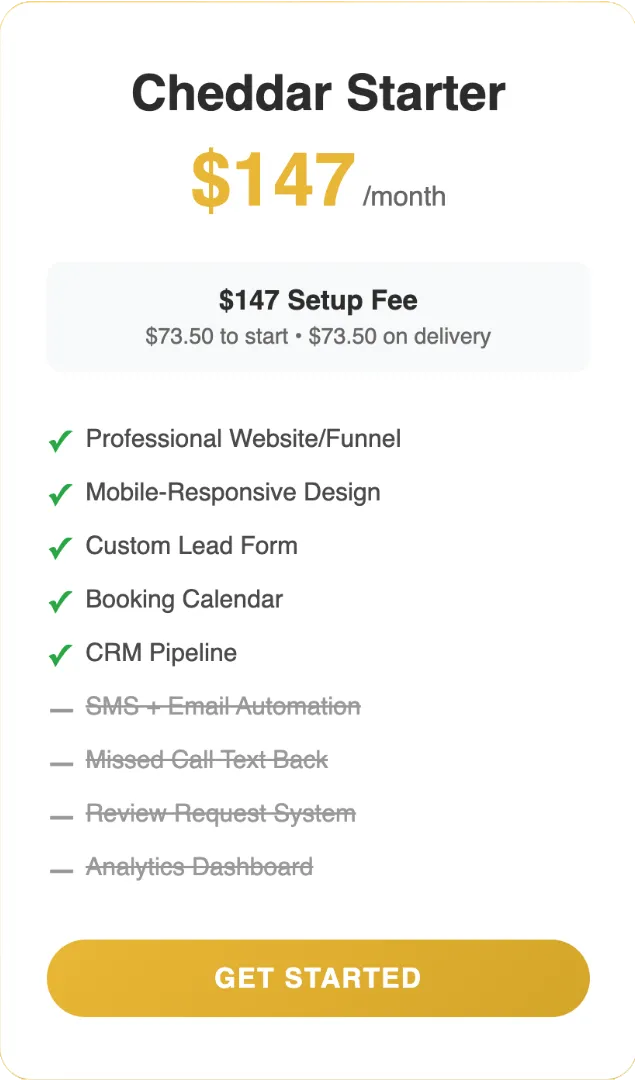
Task: Click the Mobile-Responsive Design feature text
Action: pyautogui.click(x=233, y=492)
